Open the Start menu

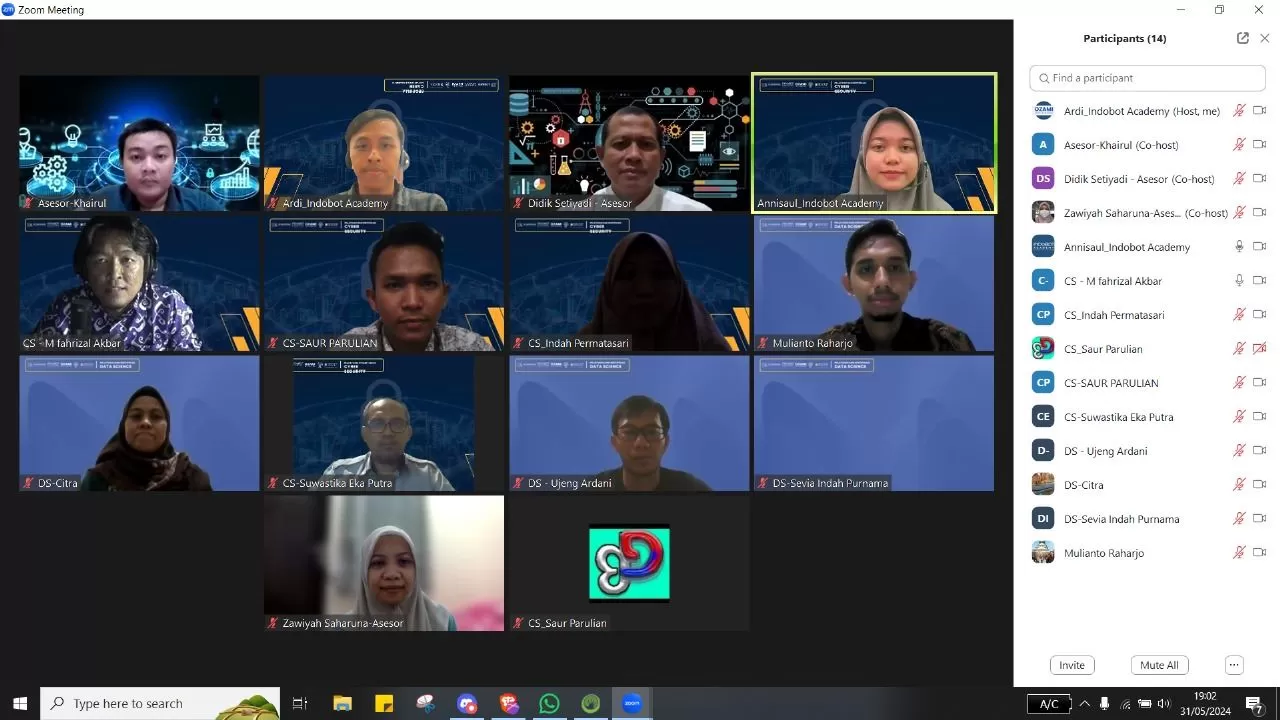tap(19, 703)
